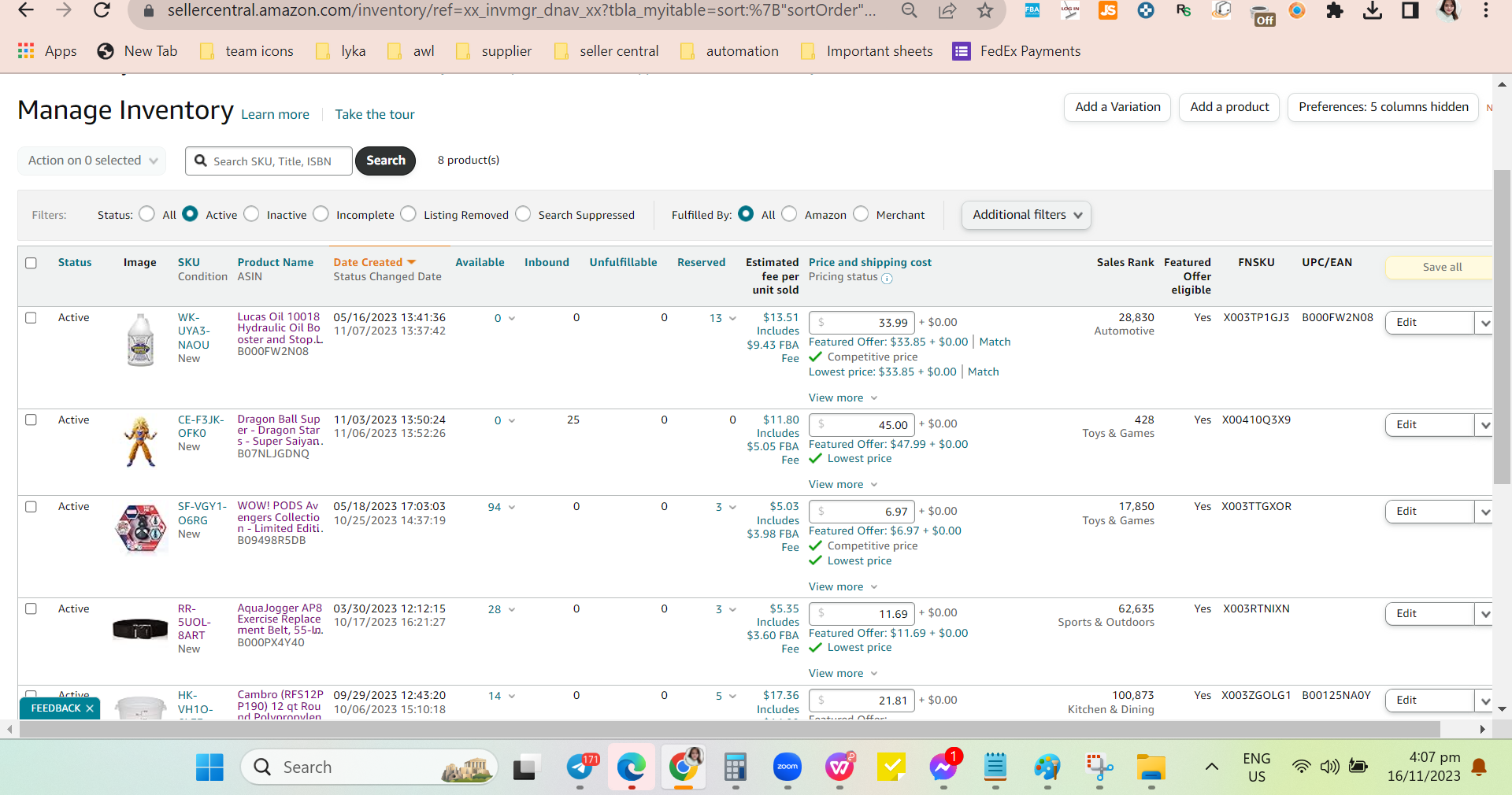Reload the Seller Central page

tap(102, 10)
